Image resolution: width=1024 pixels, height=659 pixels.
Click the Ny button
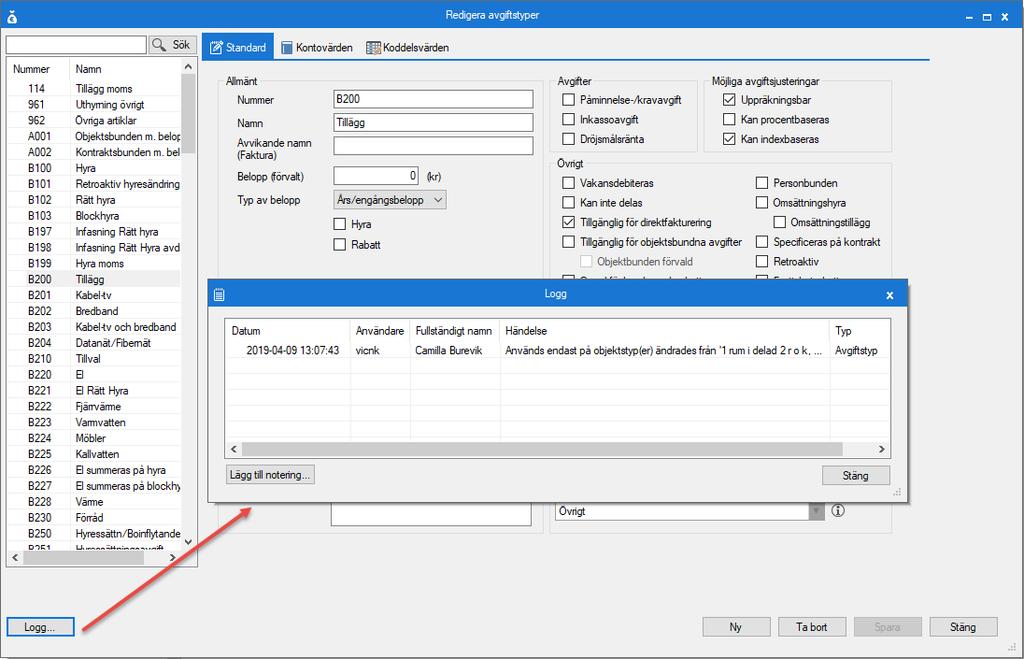pos(736,627)
